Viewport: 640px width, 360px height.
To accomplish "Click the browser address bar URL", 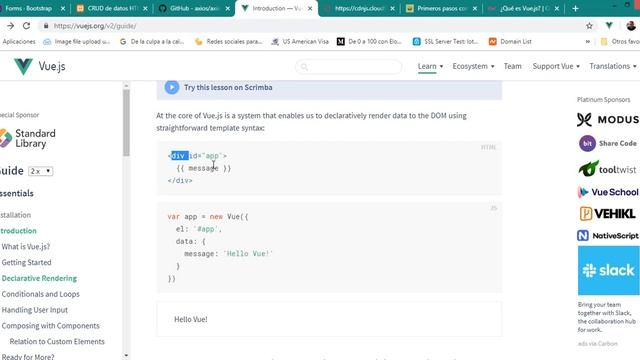I will tap(95, 26).
